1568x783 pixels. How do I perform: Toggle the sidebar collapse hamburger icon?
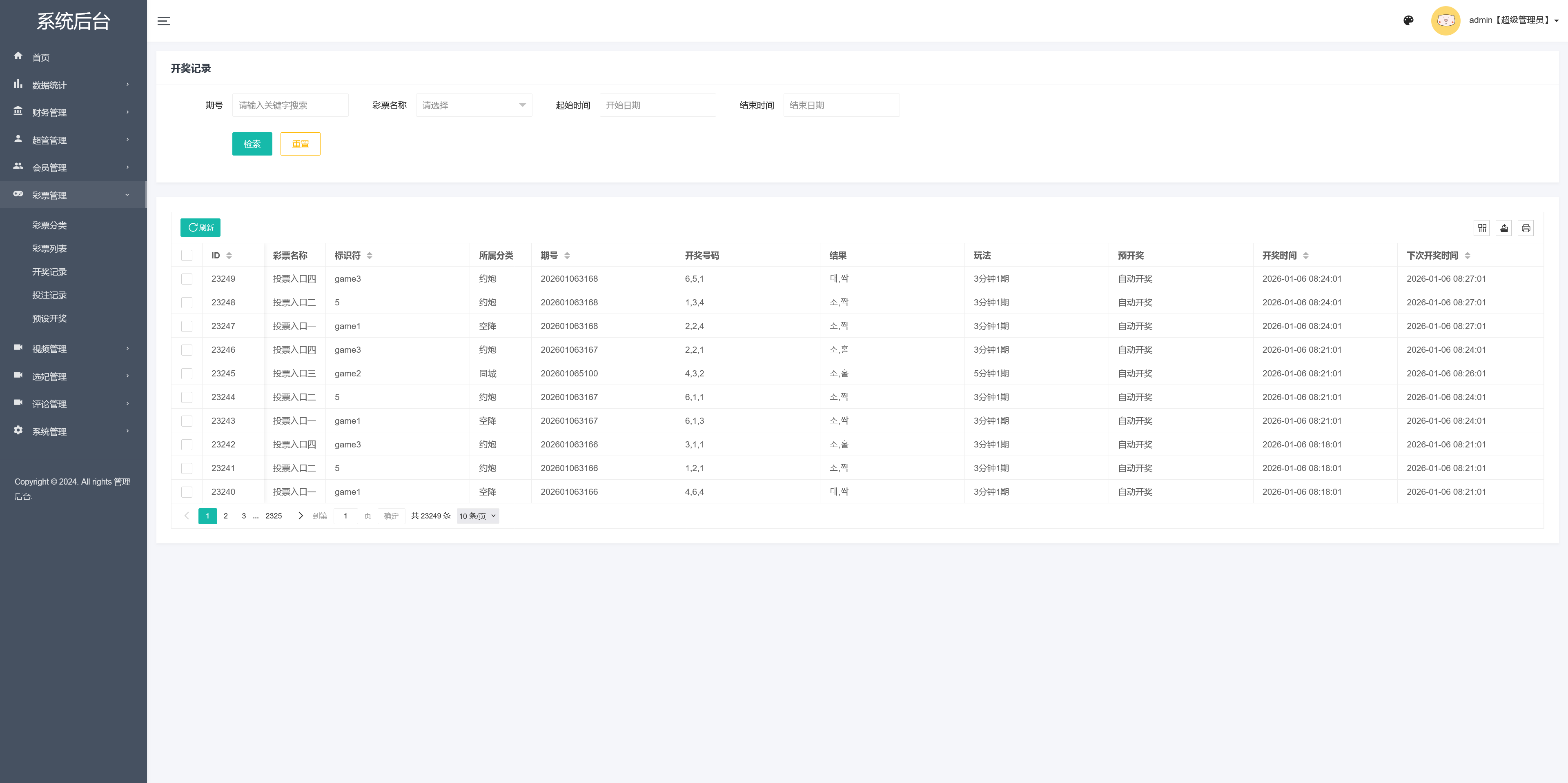[164, 21]
